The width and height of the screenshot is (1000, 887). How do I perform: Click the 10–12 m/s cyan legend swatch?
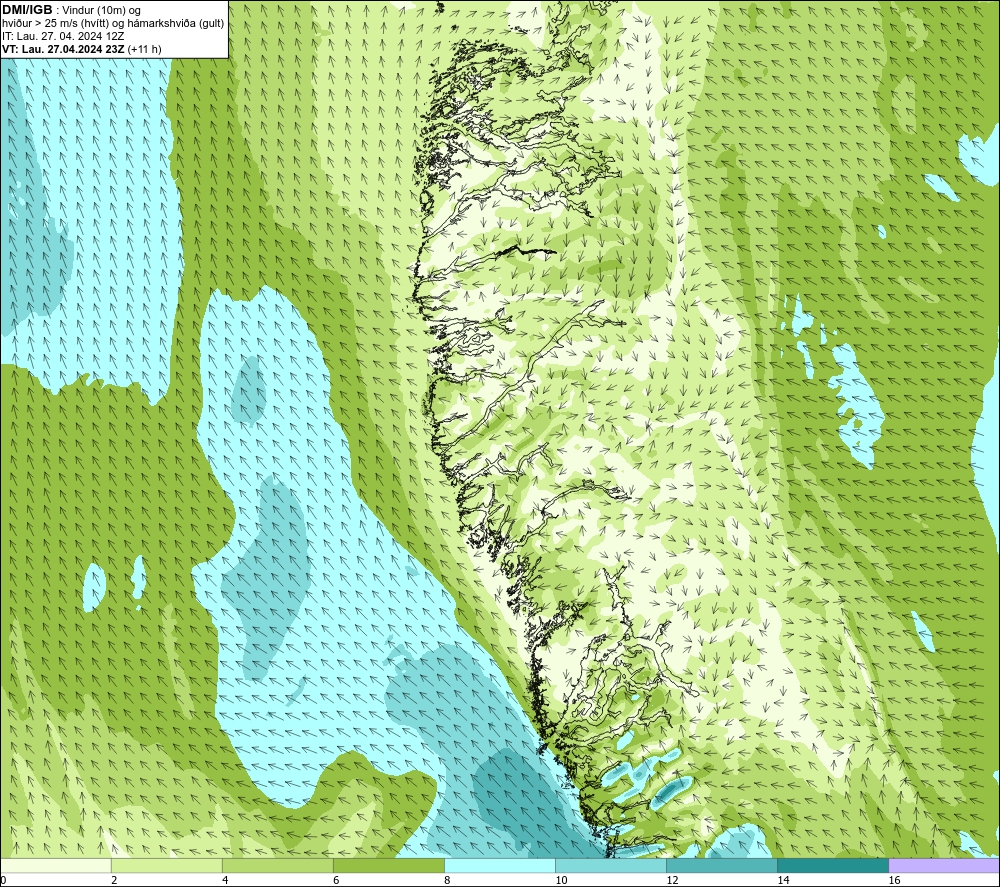(611, 865)
